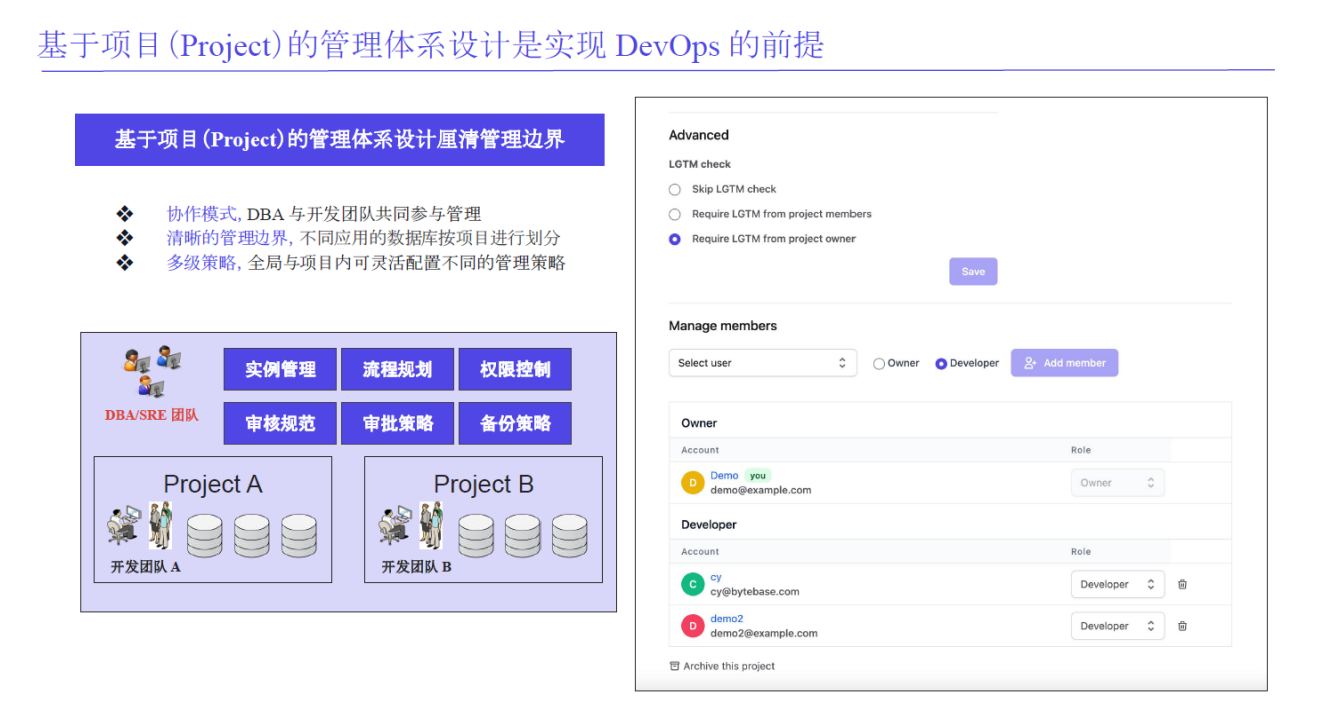Choose the Owner role radio button
Image resolution: width=1330 pixels, height=720 pixels.
879,364
